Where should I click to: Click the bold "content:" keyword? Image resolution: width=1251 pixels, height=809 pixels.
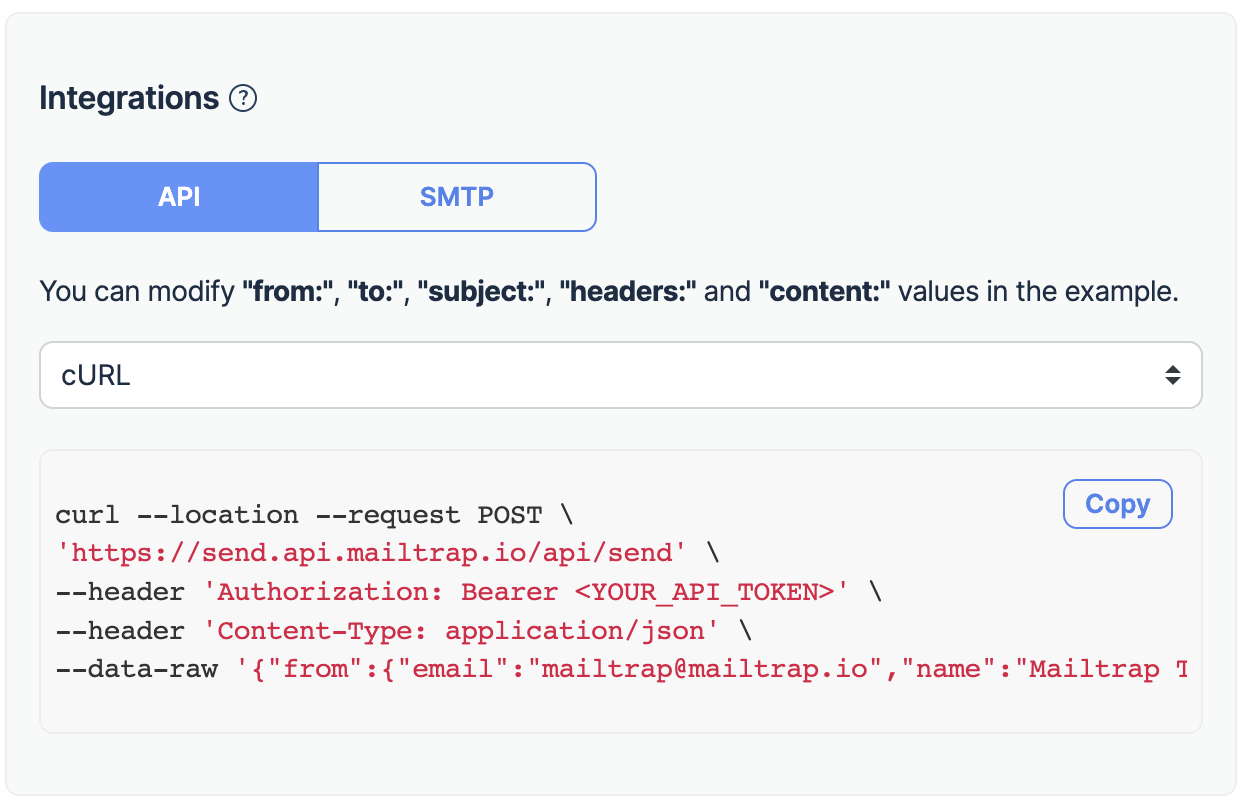pyautogui.click(x=825, y=293)
